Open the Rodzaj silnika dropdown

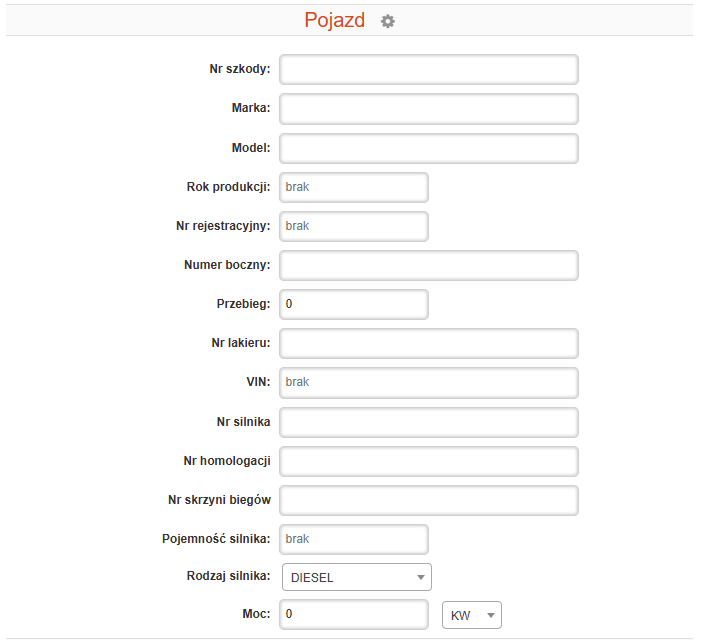tap(356, 577)
